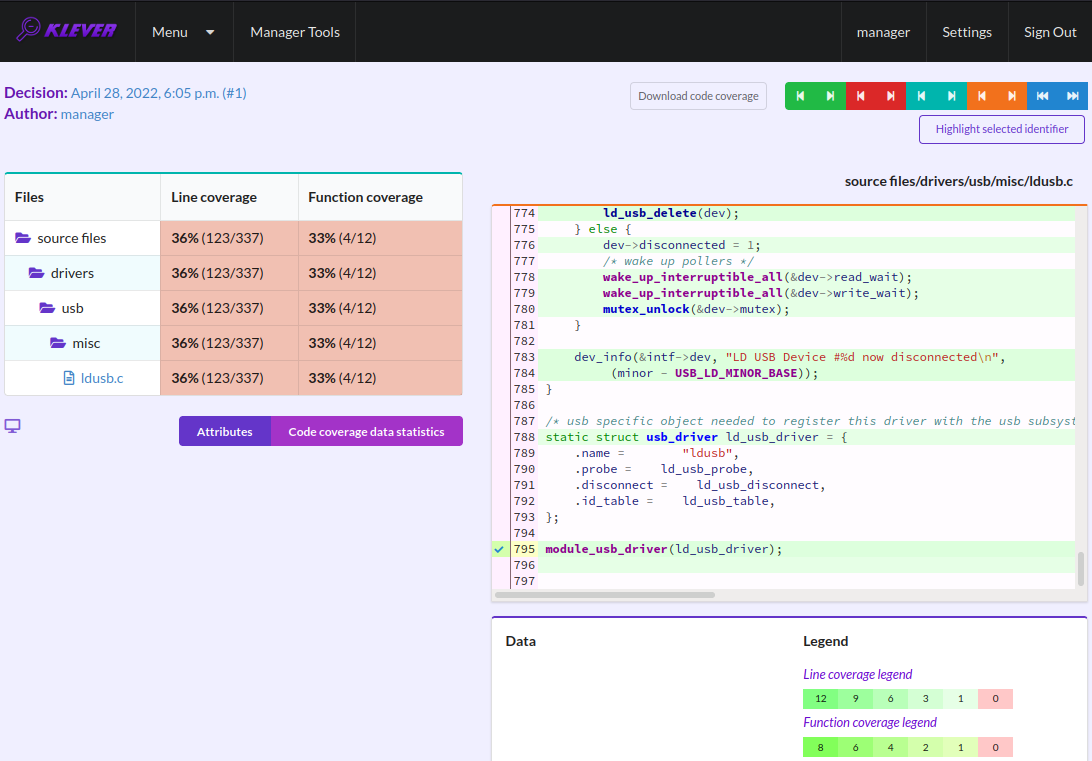Go to next red uncovered line
This screenshot has height=761, width=1092.
(x=891, y=96)
